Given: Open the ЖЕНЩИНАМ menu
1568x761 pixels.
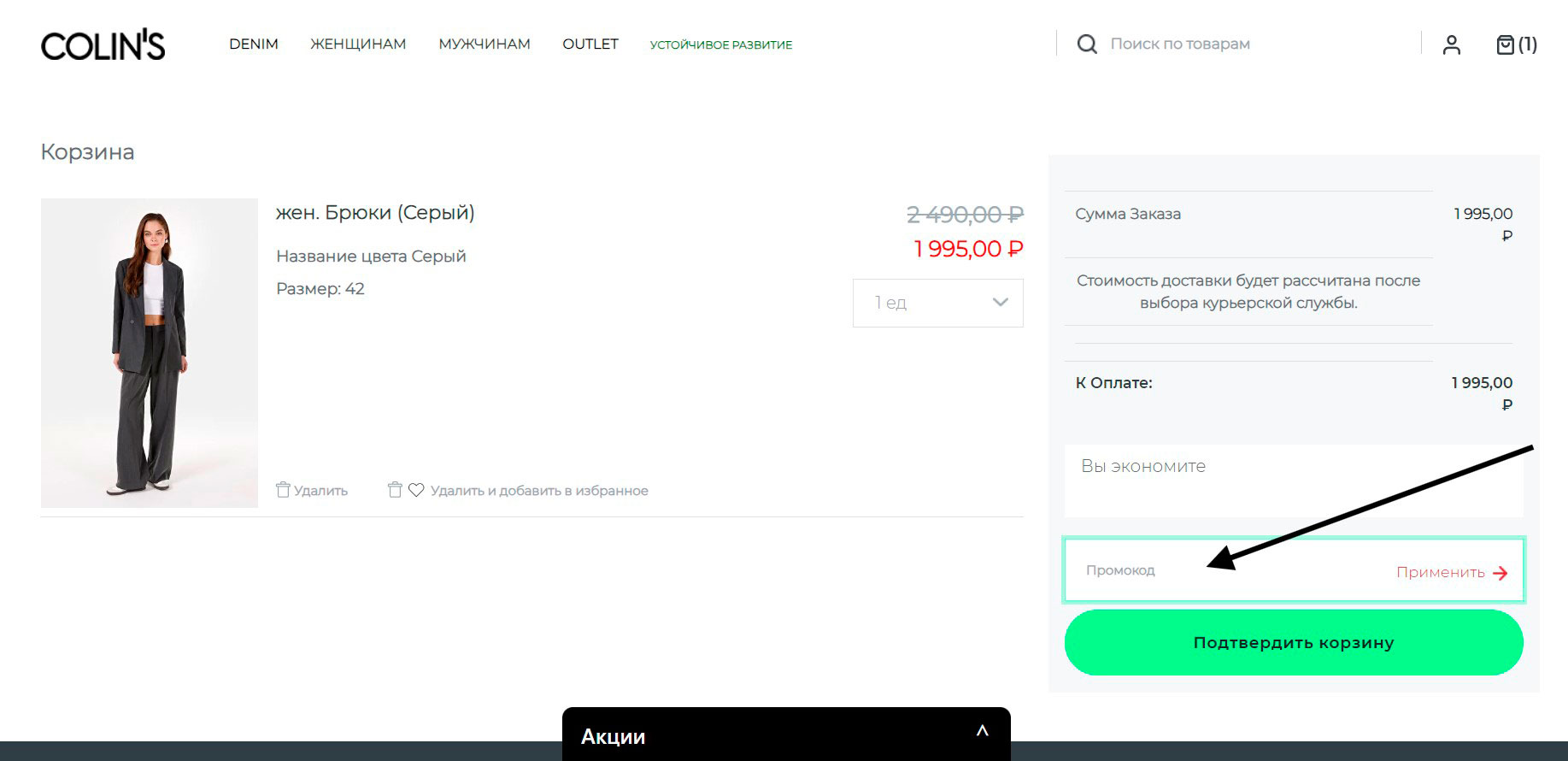Looking at the screenshot, I should click(358, 44).
